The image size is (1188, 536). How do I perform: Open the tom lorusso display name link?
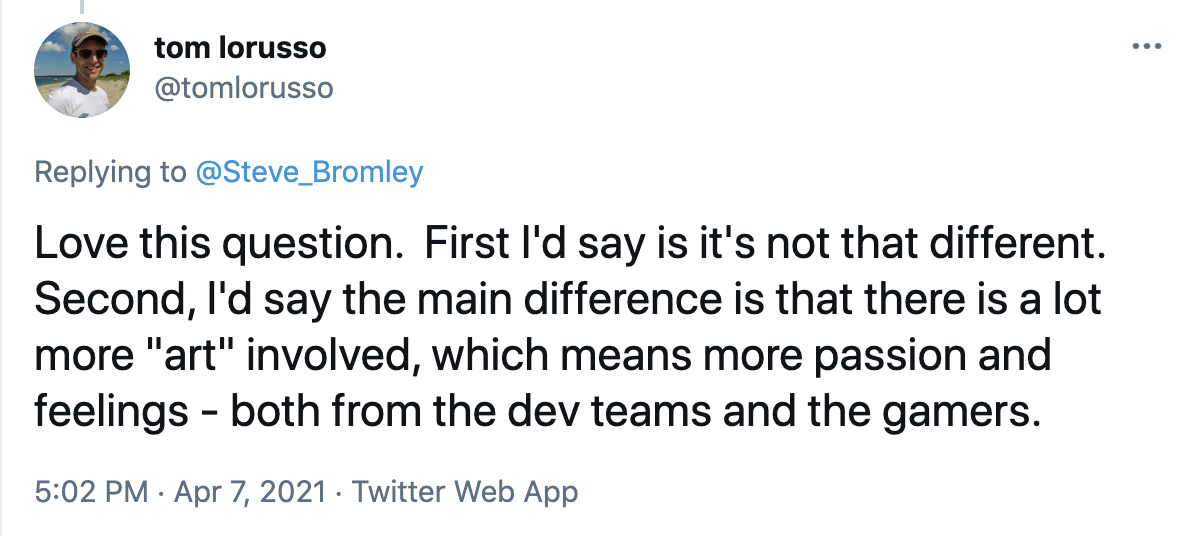tap(240, 47)
